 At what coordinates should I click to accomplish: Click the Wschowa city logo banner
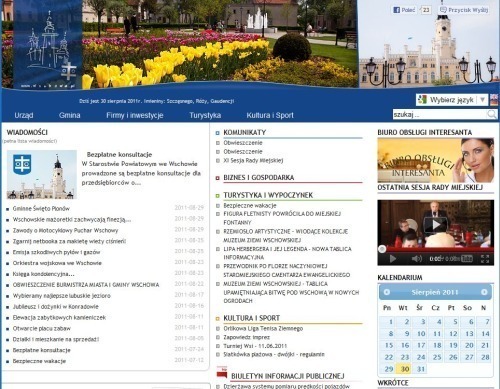[x=48, y=44]
